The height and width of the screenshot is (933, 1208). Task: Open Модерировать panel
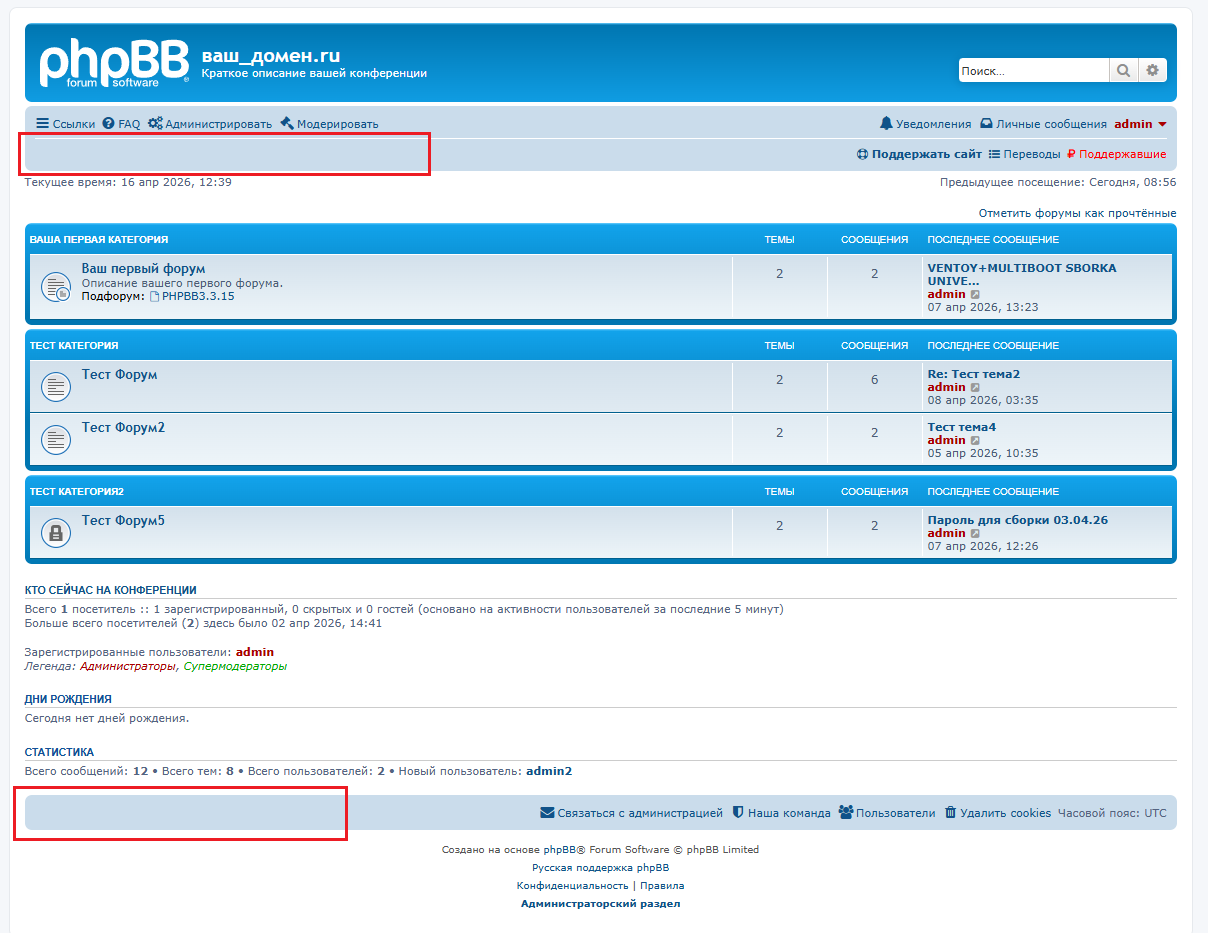[x=329, y=124]
